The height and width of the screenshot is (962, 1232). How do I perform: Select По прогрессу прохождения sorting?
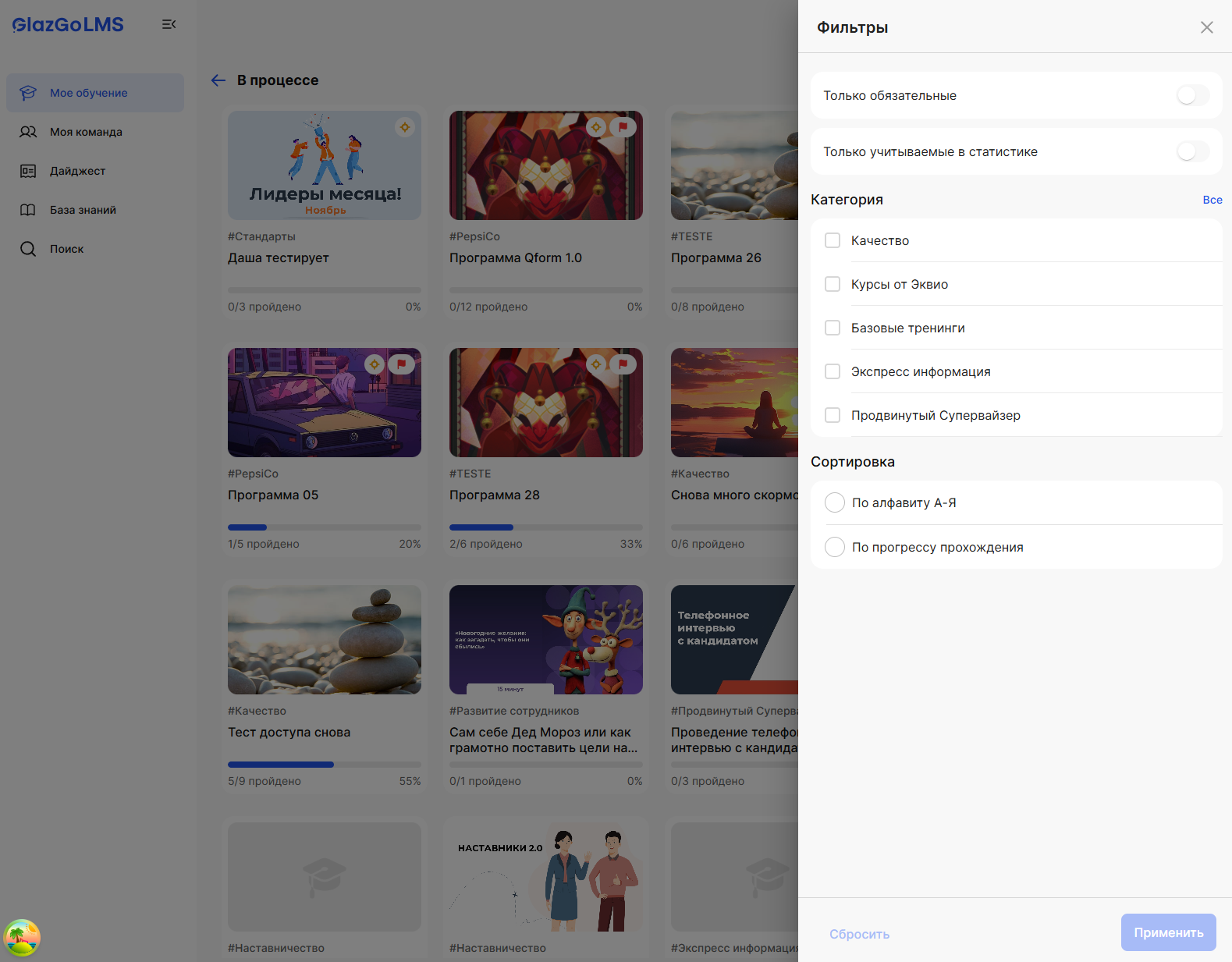click(x=835, y=547)
